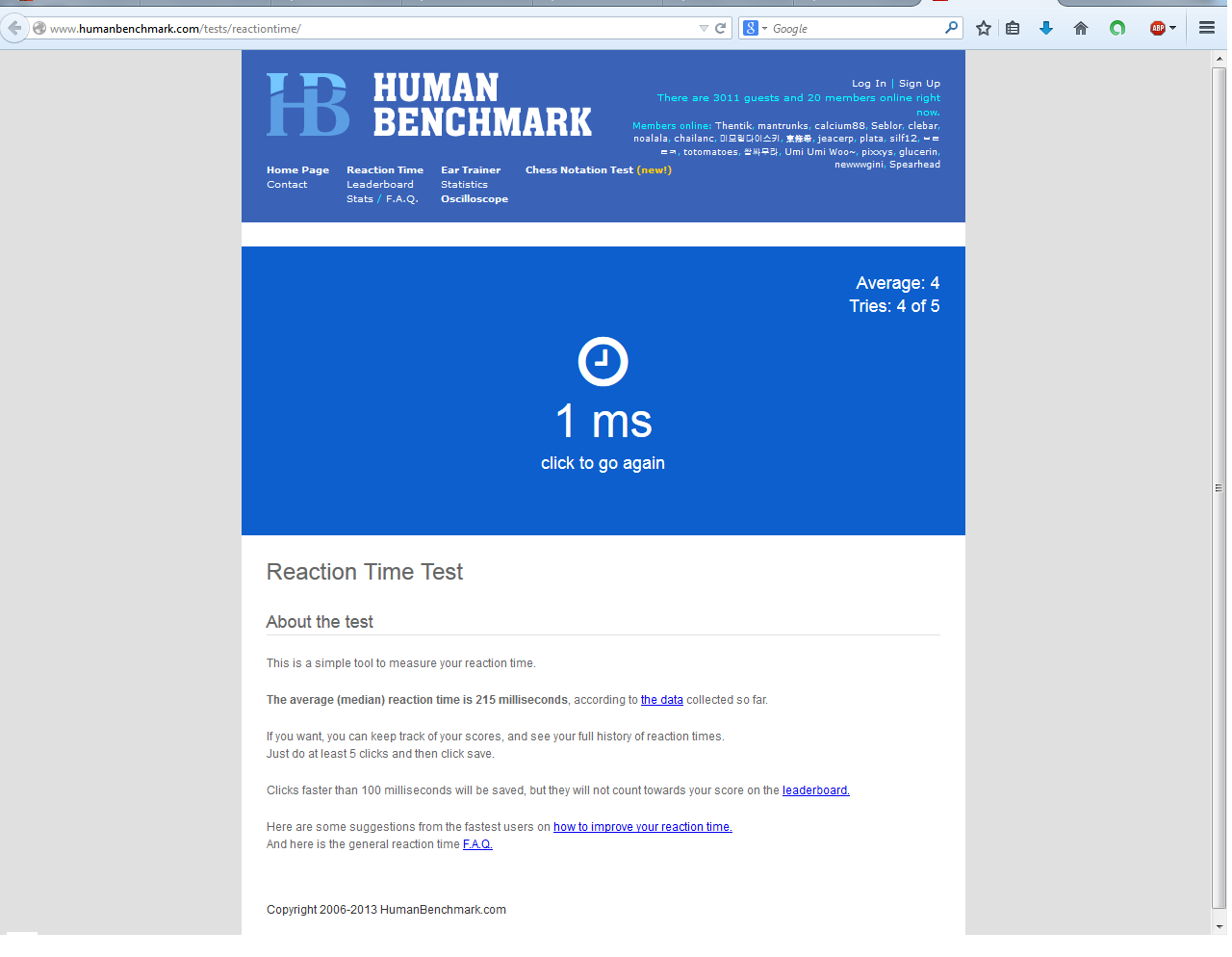Go to the browser home page icon
1232x957 pixels.
[x=1081, y=28]
